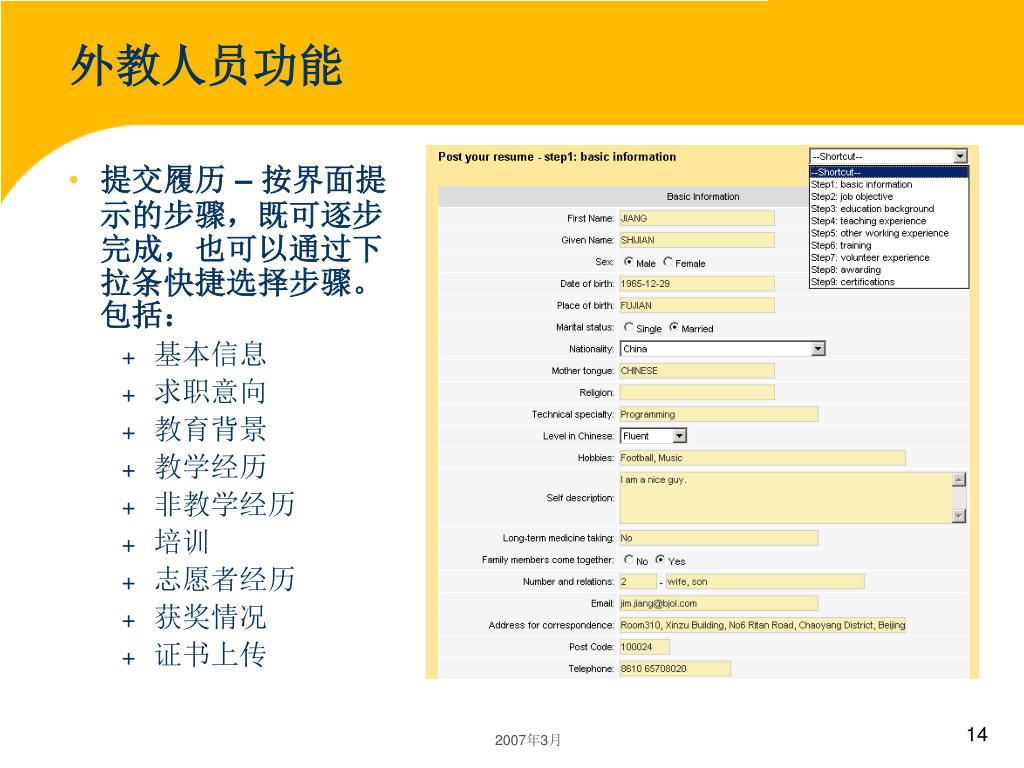Click the bullet item 培训
1024x768 pixels.
point(182,541)
